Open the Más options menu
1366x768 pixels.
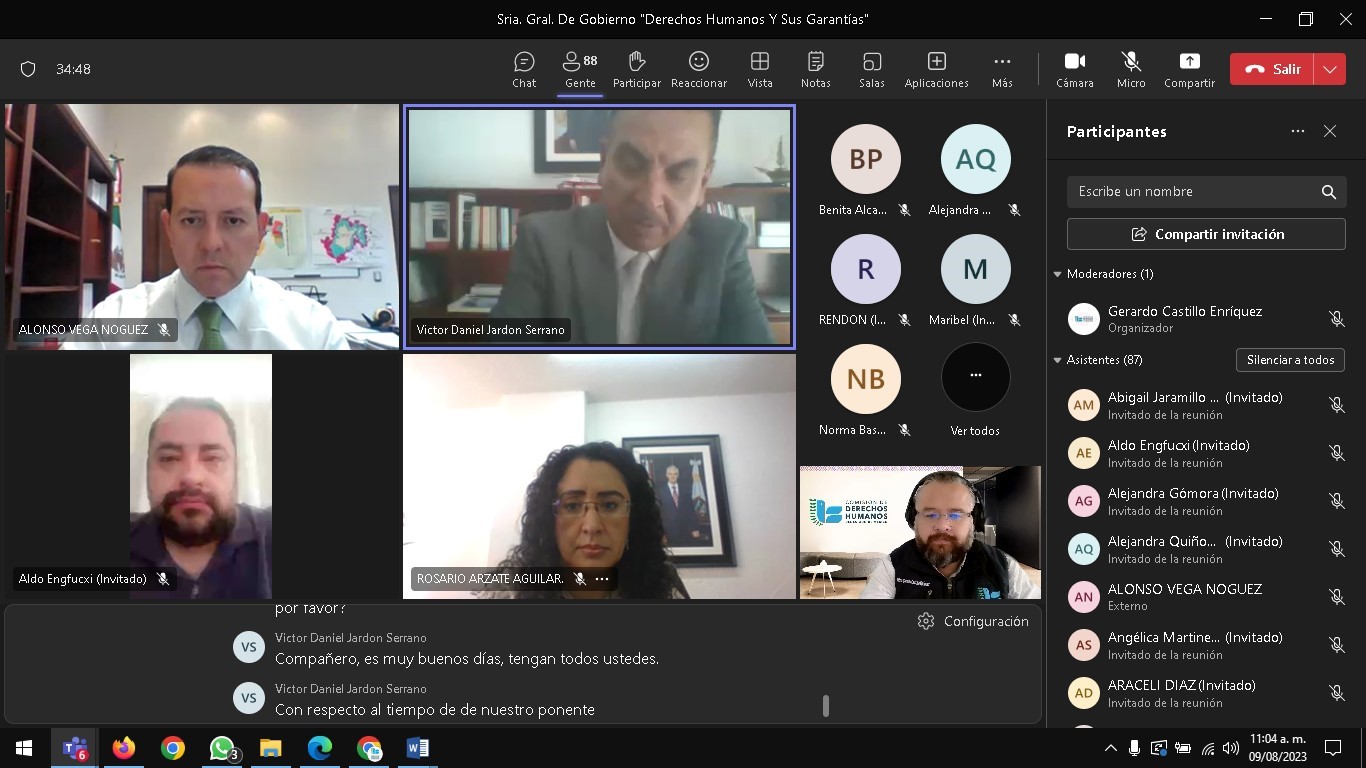[x=1002, y=69]
